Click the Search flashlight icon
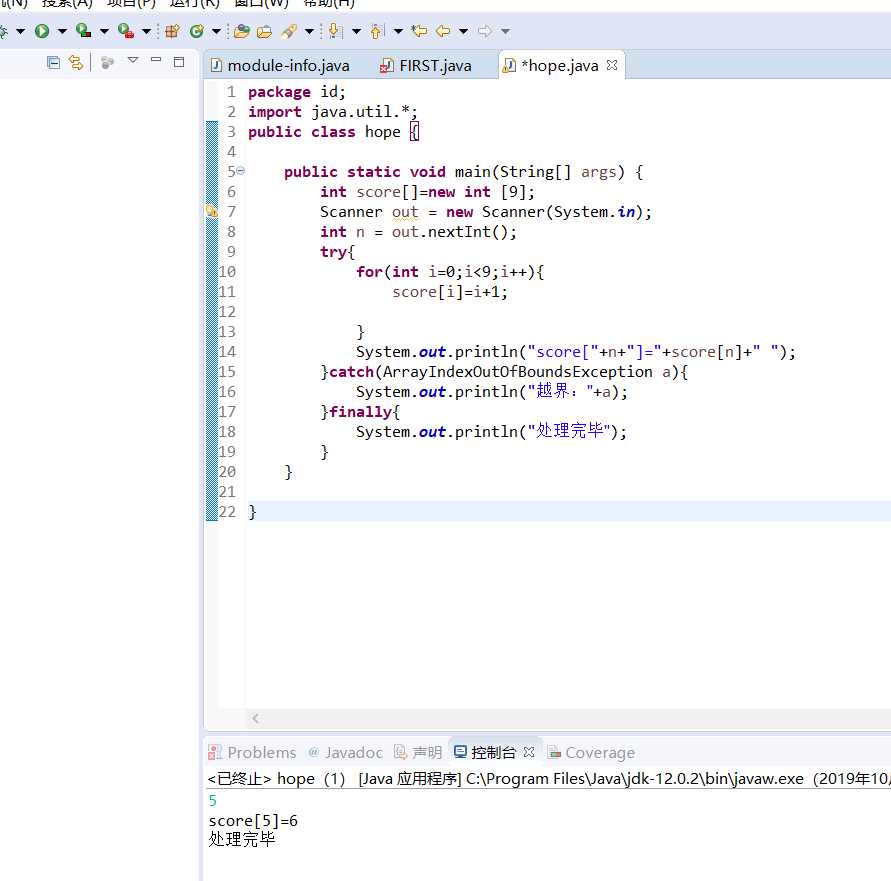 (289, 31)
